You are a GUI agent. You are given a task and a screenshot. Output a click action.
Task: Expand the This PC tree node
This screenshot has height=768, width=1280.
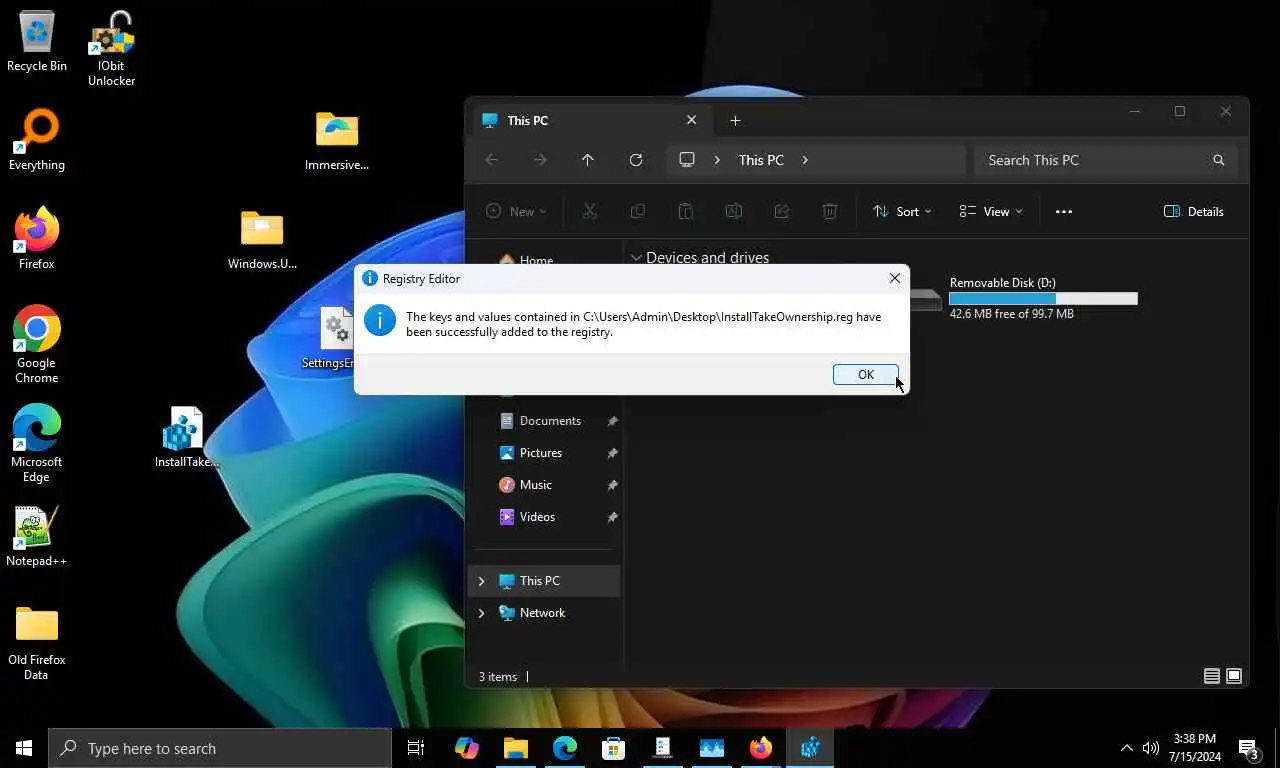pos(481,581)
